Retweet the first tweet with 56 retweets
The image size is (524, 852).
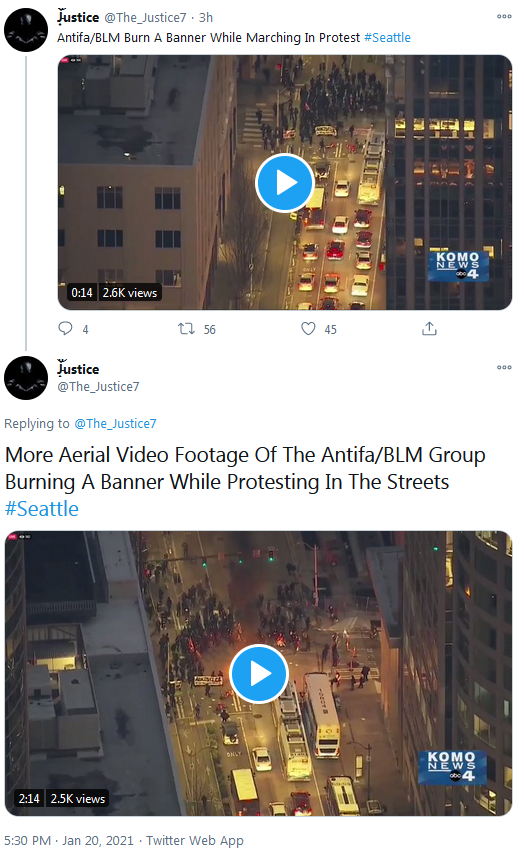click(186, 329)
